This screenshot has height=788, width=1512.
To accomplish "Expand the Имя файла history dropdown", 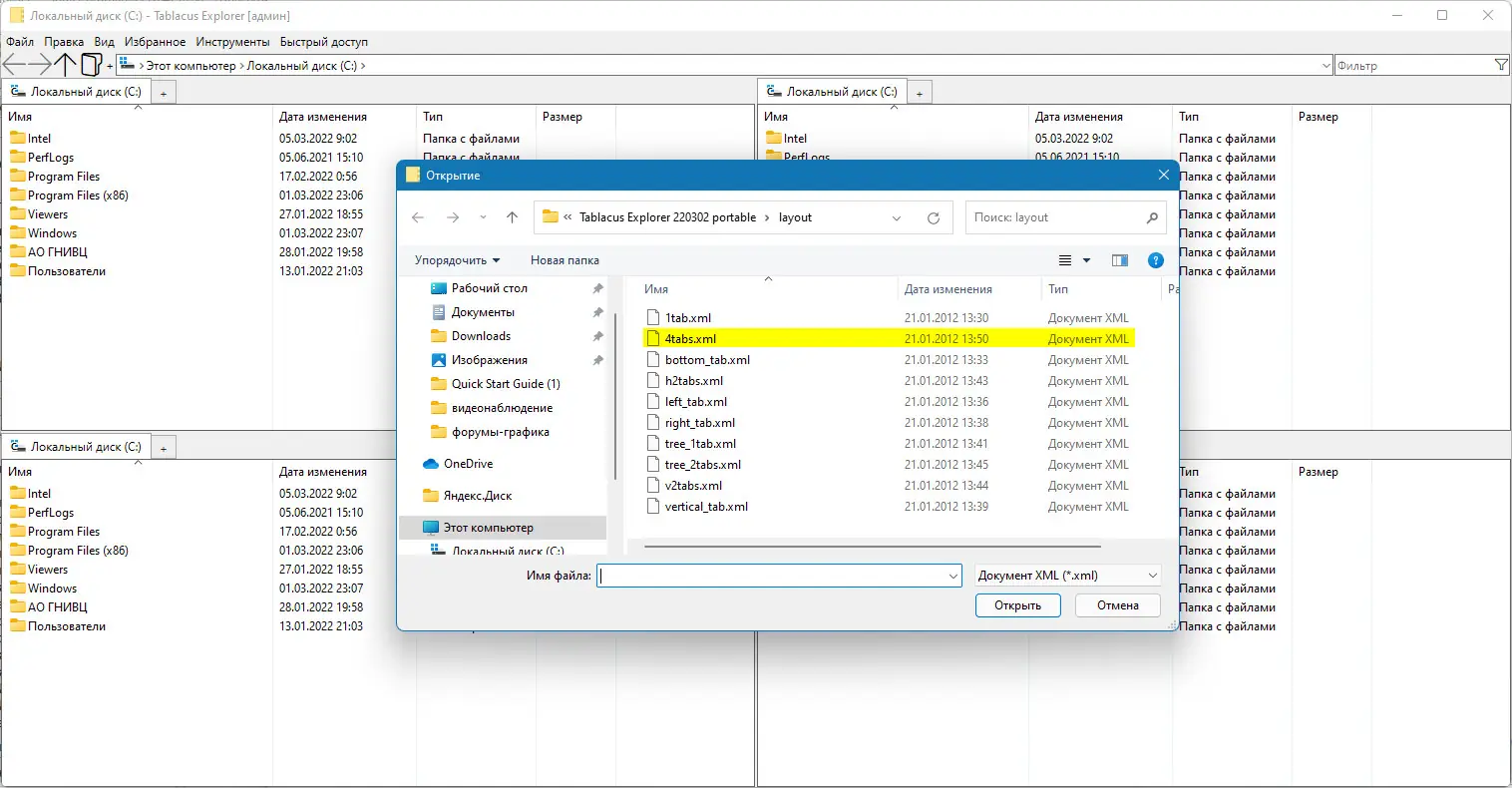I will [953, 576].
